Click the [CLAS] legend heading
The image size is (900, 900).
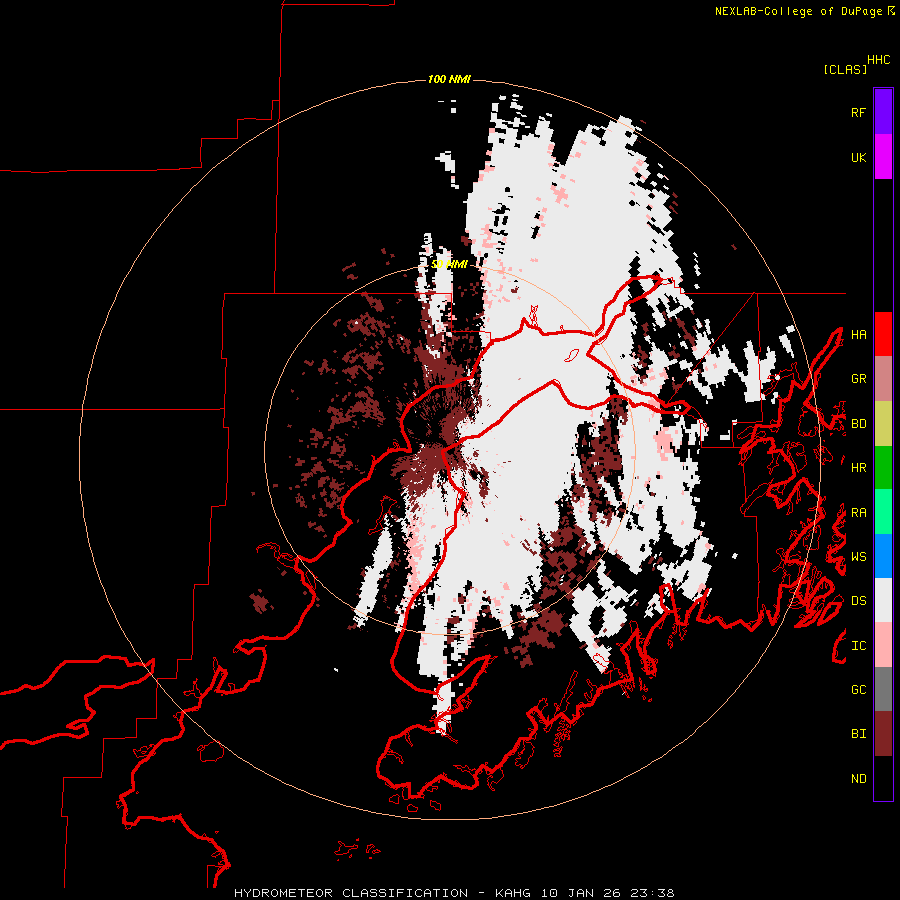tap(845, 69)
